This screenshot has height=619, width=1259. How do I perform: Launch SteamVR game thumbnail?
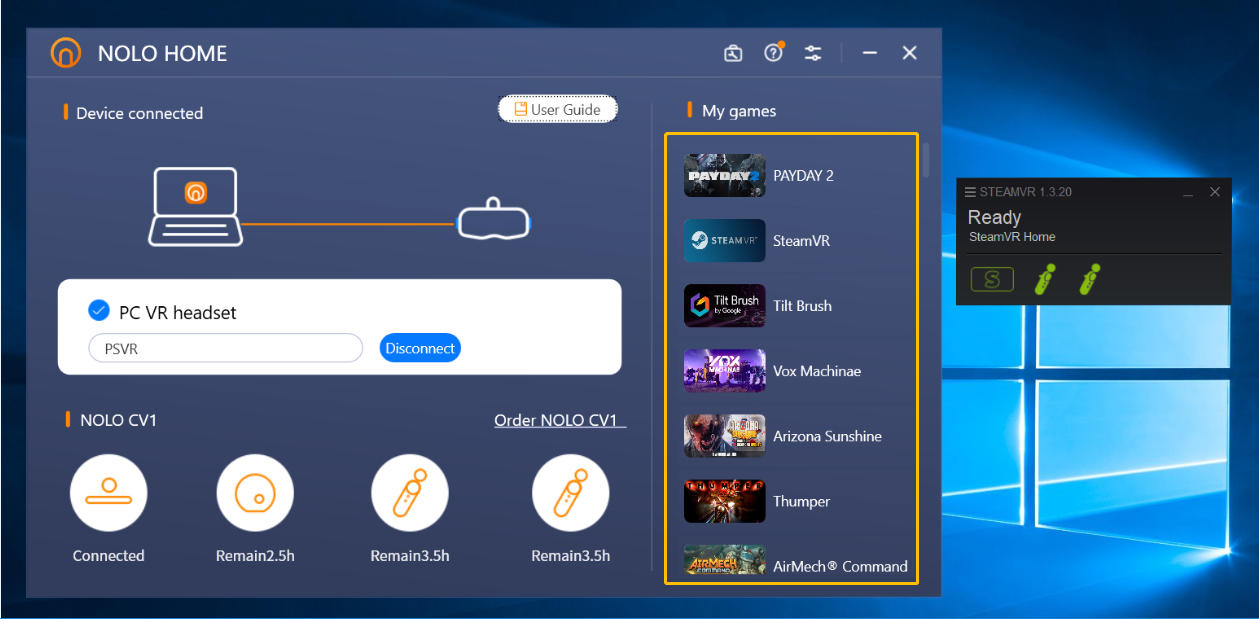tap(724, 241)
